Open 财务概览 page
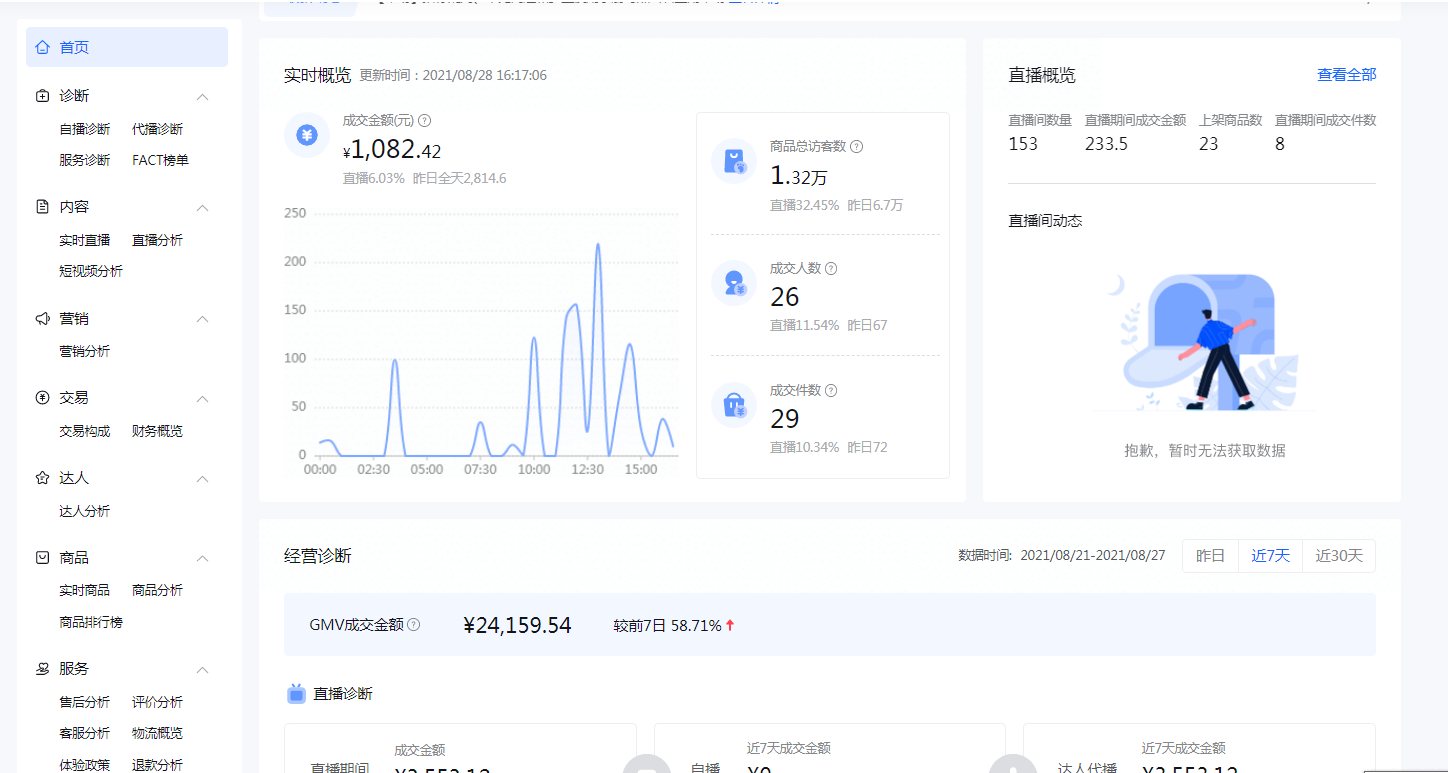The image size is (1448, 773). [158, 431]
